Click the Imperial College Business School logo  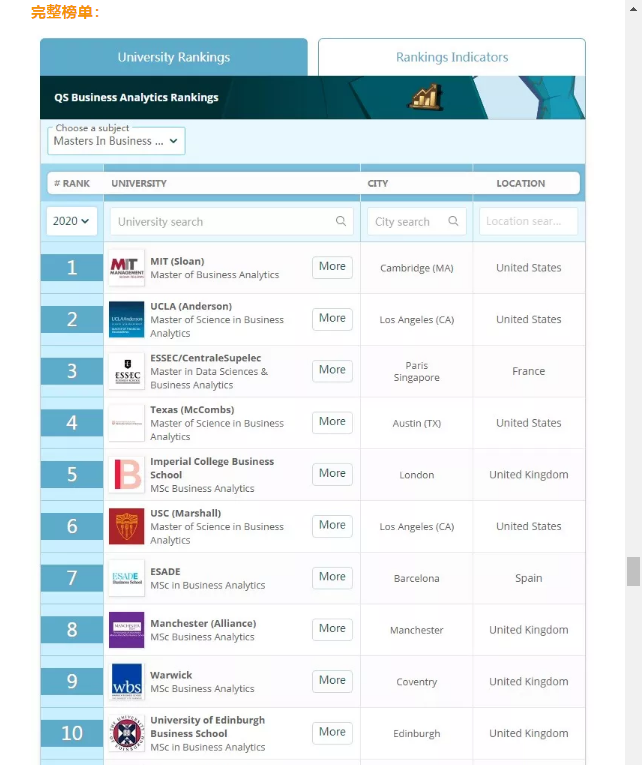(x=127, y=474)
